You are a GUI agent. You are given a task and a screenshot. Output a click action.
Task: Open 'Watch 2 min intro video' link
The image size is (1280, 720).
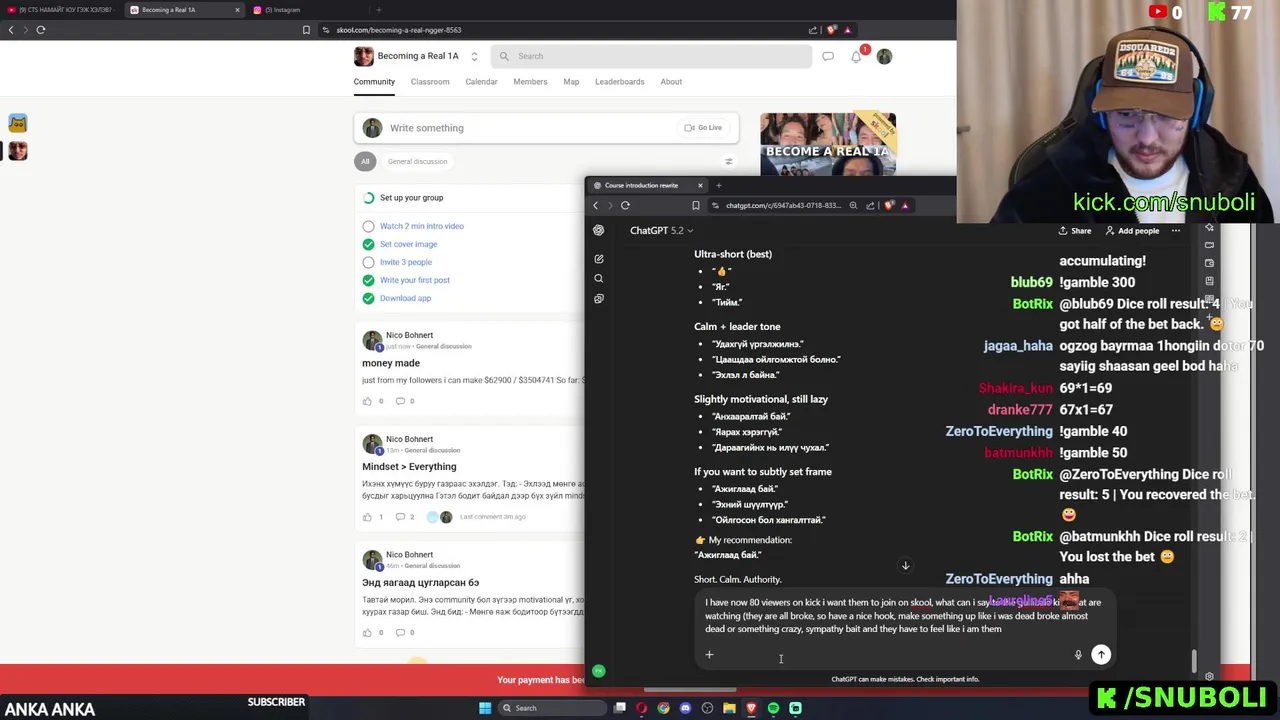421,226
